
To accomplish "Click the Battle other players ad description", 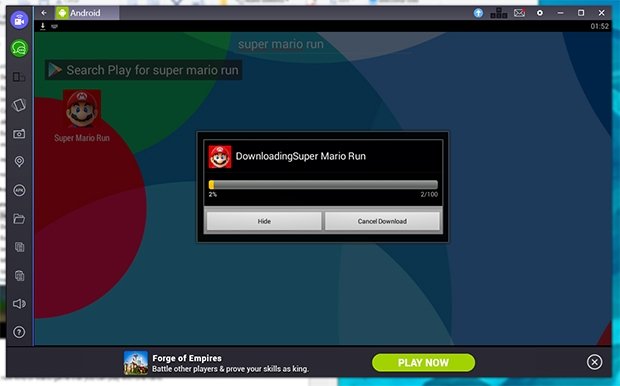I will click(231, 369).
